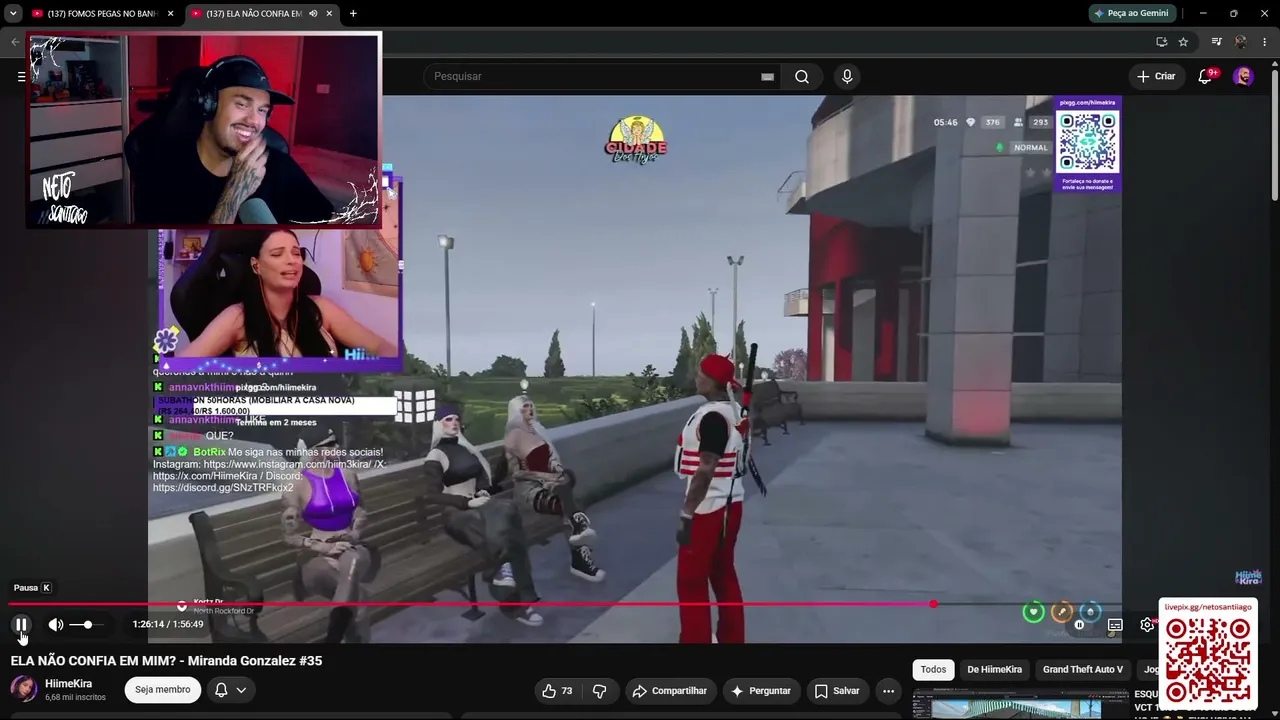Save video with Salvar button
The image size is (1280, 720).
837,691
